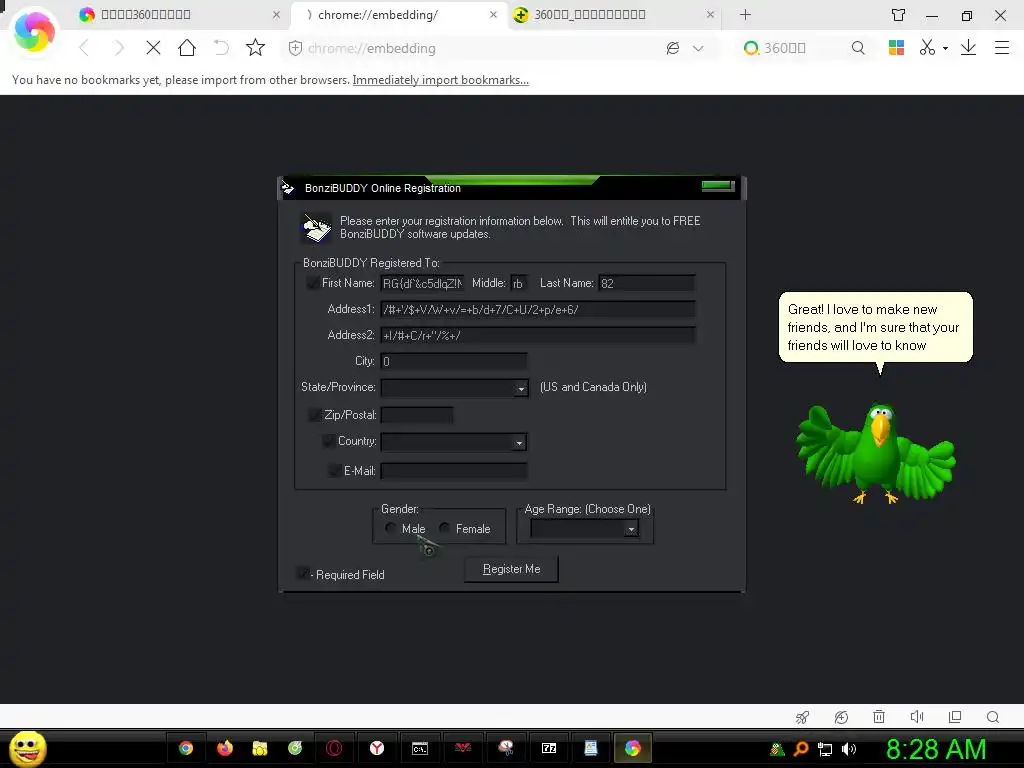Click the E-Mail field
1024x768 pixels.
pyautogui.click(x=453, y=471)
